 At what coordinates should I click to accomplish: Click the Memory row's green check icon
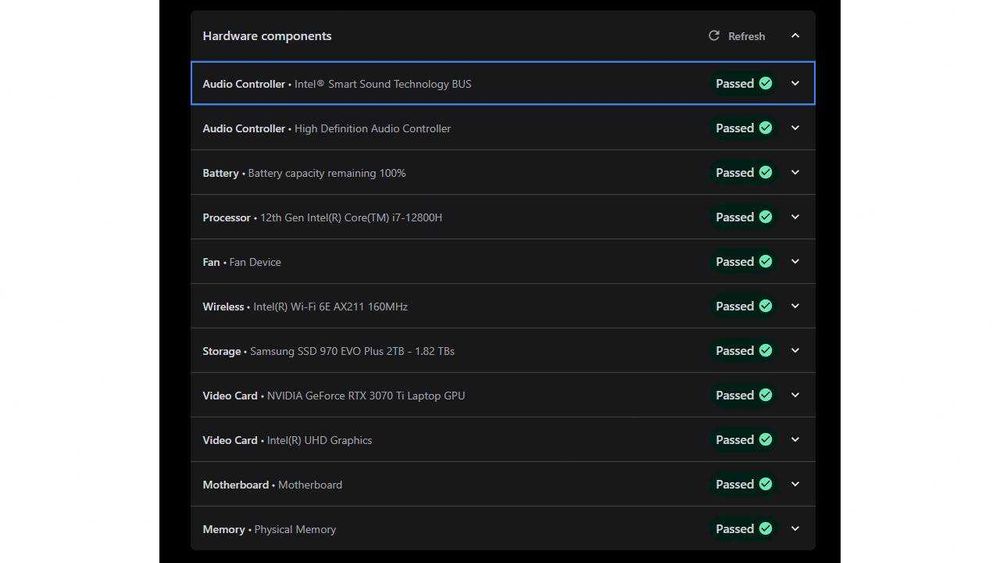pyautogui.click(x=766, y=529)
